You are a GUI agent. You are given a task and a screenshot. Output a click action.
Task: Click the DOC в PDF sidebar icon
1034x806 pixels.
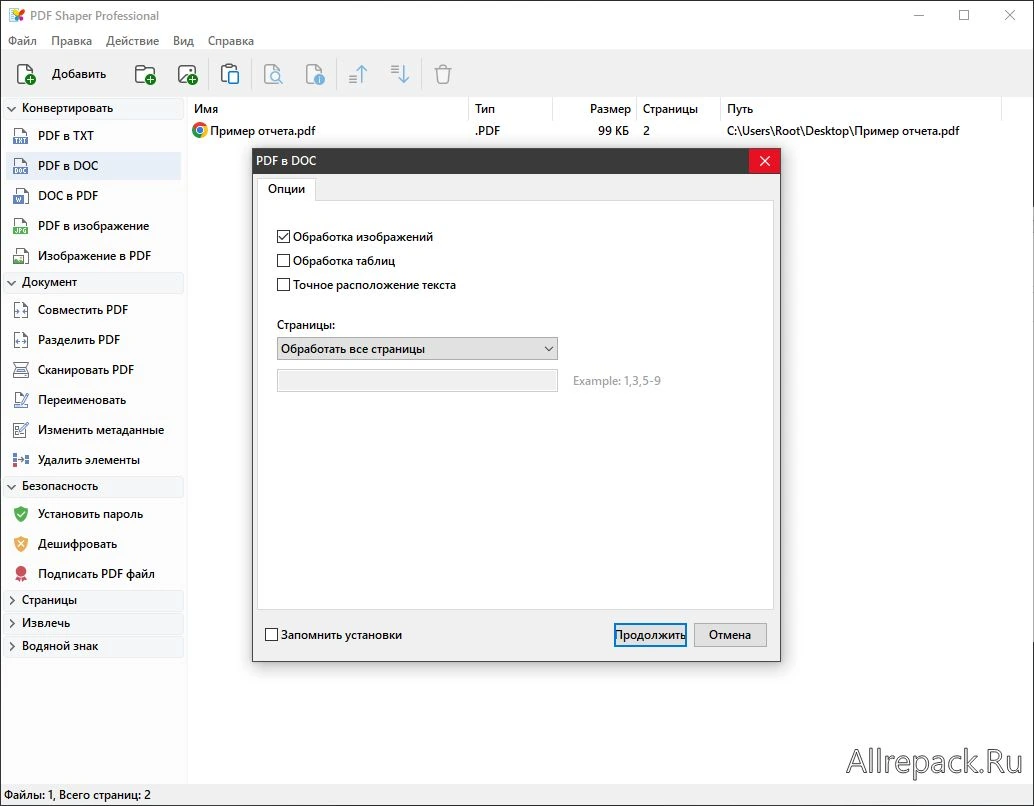click(21, 196)
